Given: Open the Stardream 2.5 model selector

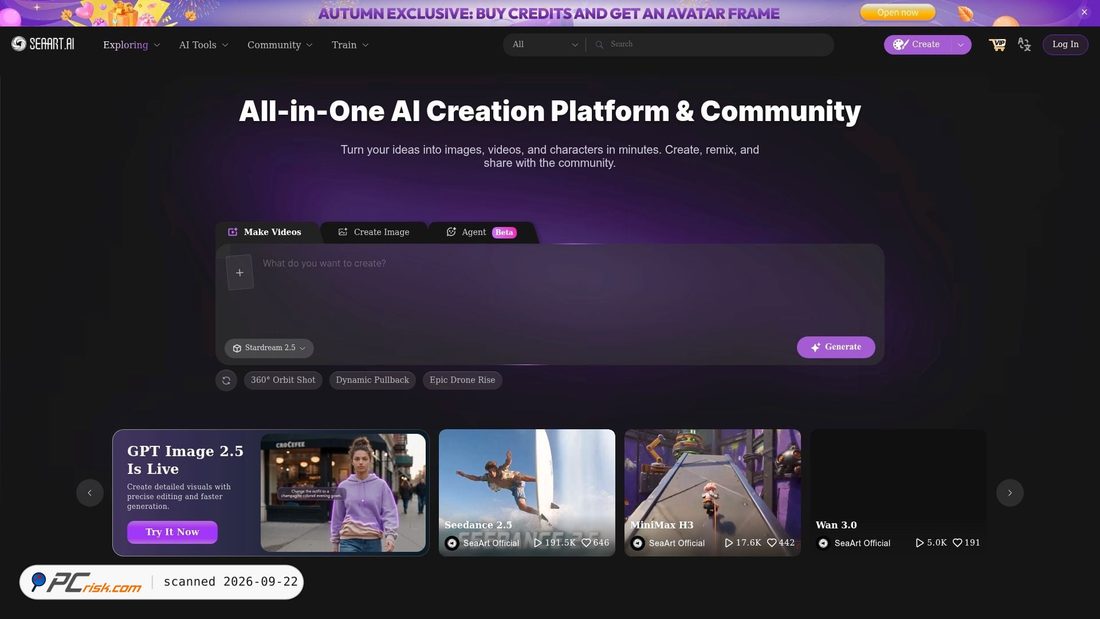Looking at the screenshot, I should click(x=269, y=348).
